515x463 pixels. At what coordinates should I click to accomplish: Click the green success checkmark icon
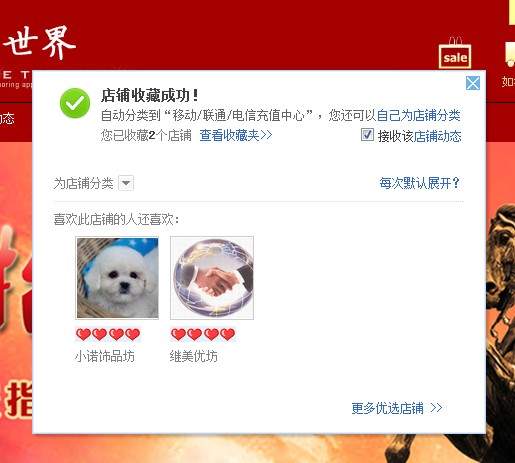(75, 103)
